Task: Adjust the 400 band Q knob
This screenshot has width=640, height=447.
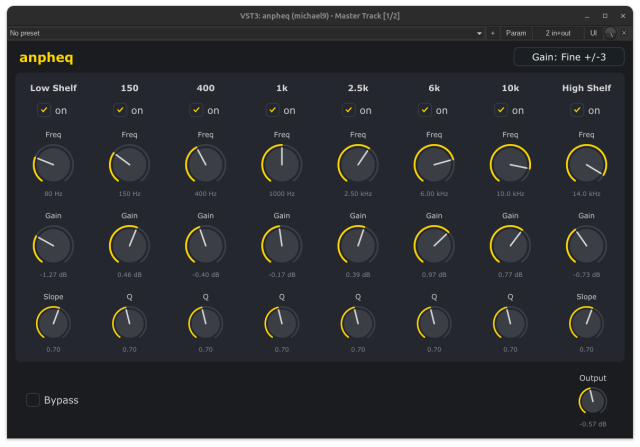Action: [x=205, y=323]
